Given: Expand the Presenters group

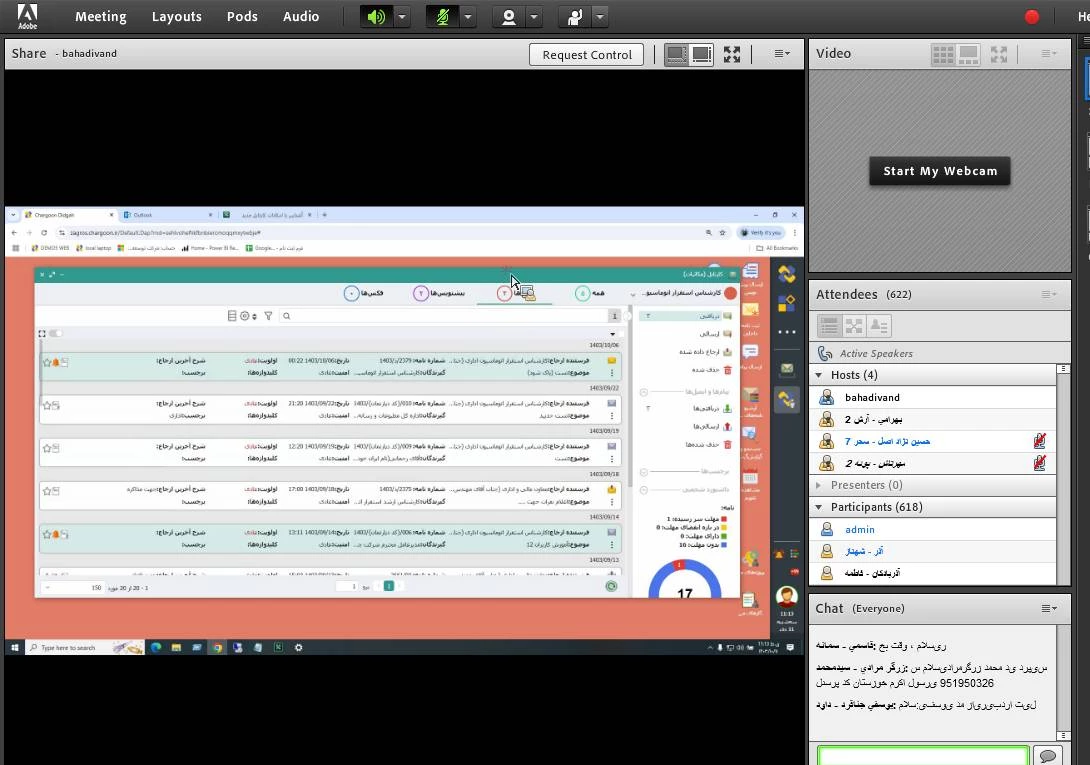Looking at the screenshot, I should pos(819,485).
